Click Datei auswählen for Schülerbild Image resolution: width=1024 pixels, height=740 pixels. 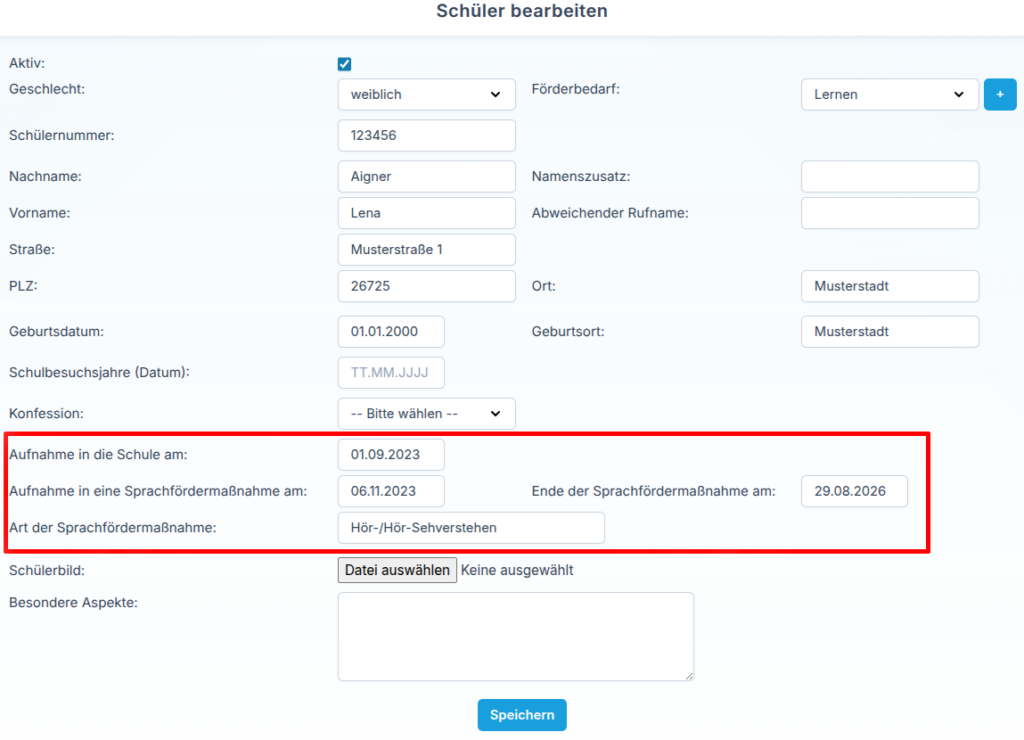[x=397, y=570]
